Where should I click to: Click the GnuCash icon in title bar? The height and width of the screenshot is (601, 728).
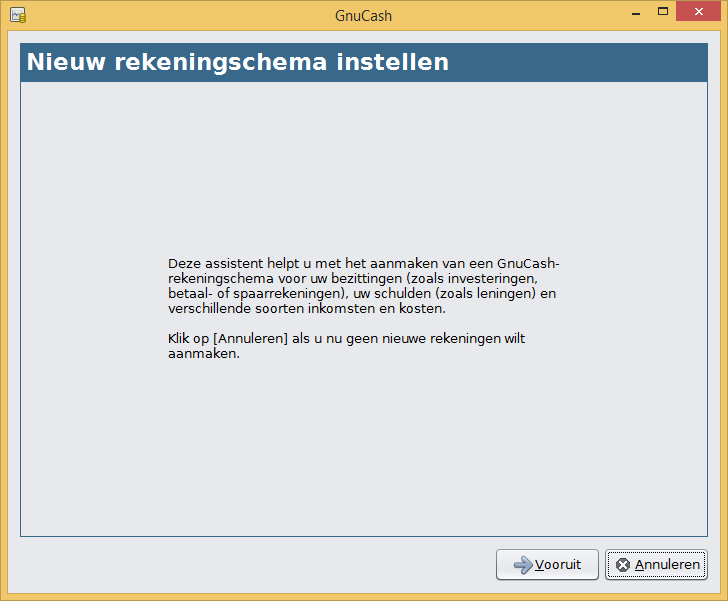point(18,15)
